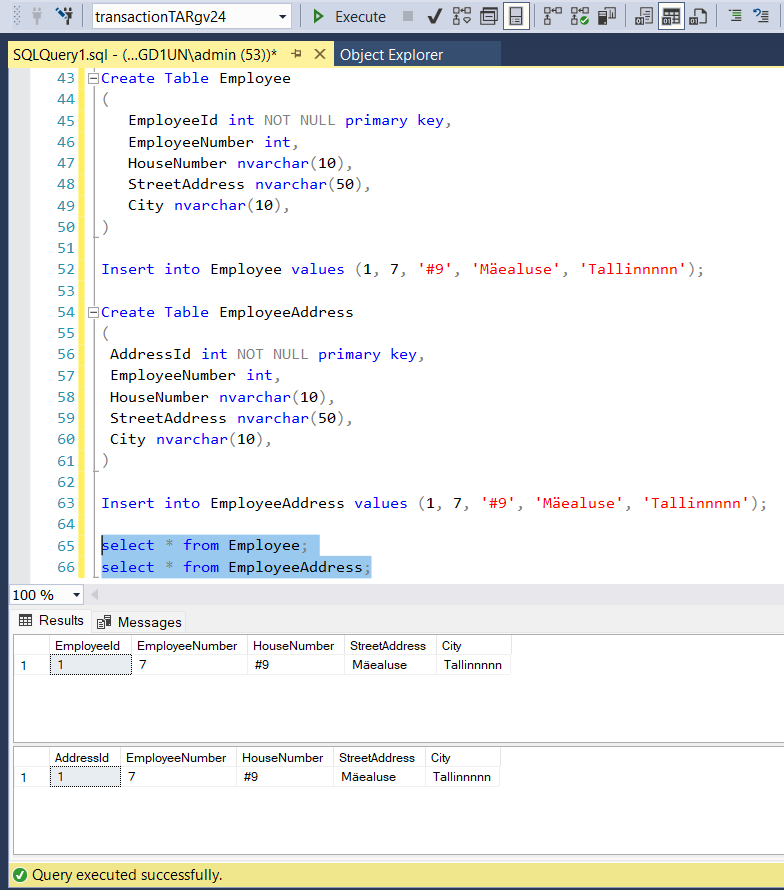
Task: Click the EmployeeId column header
Action: [x=91, y=645]
